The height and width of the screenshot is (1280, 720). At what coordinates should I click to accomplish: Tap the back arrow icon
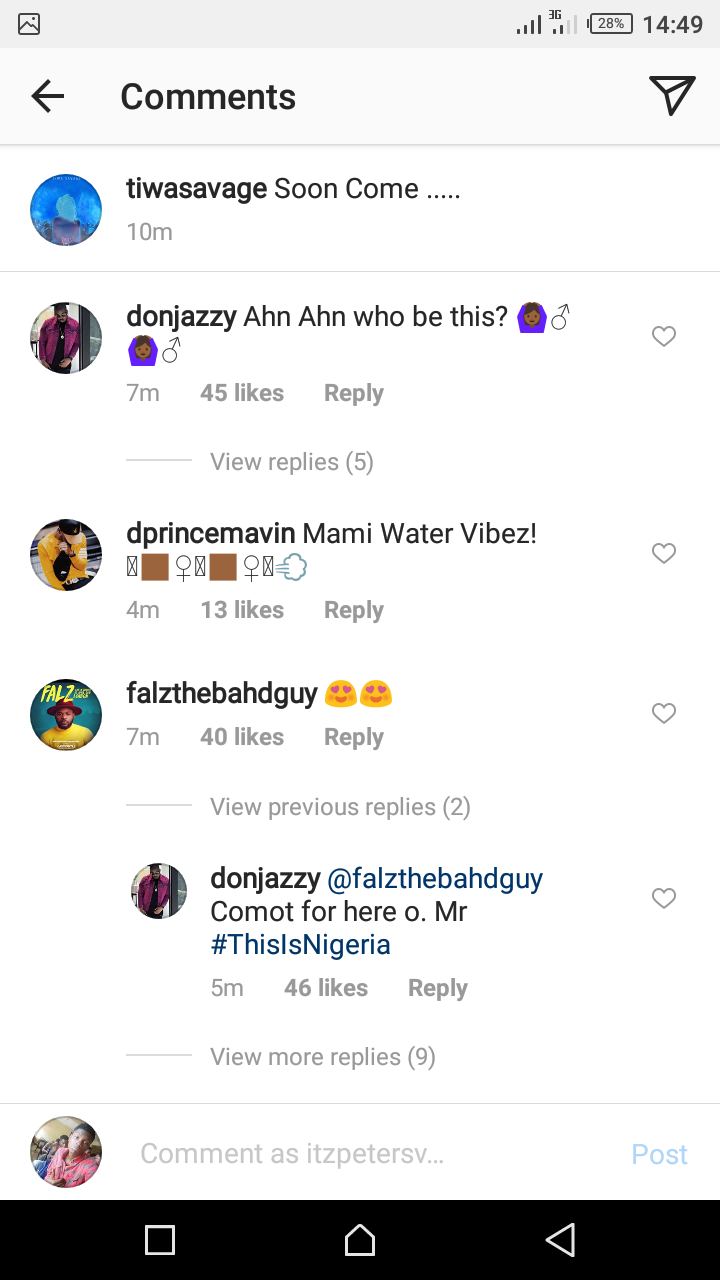(x=47, y=96)
